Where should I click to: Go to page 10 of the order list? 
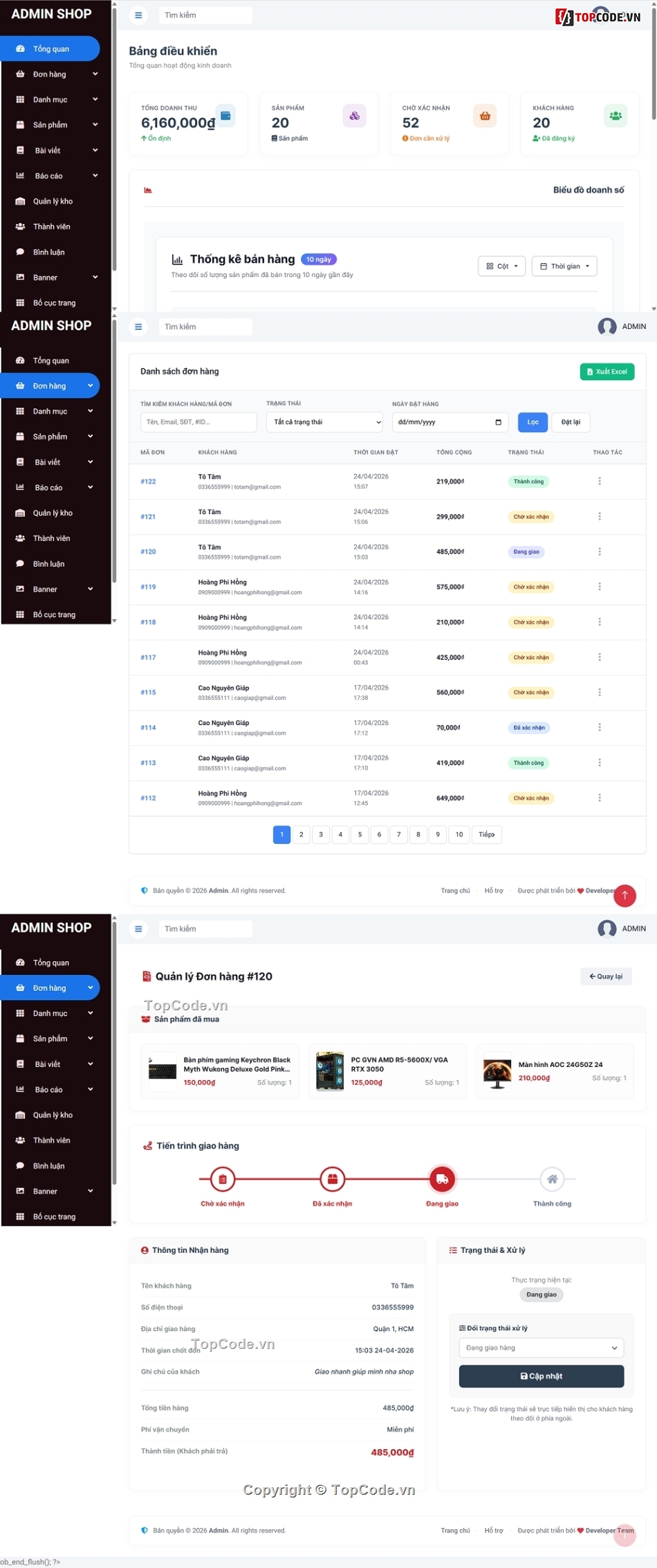(x=459, y=835)
